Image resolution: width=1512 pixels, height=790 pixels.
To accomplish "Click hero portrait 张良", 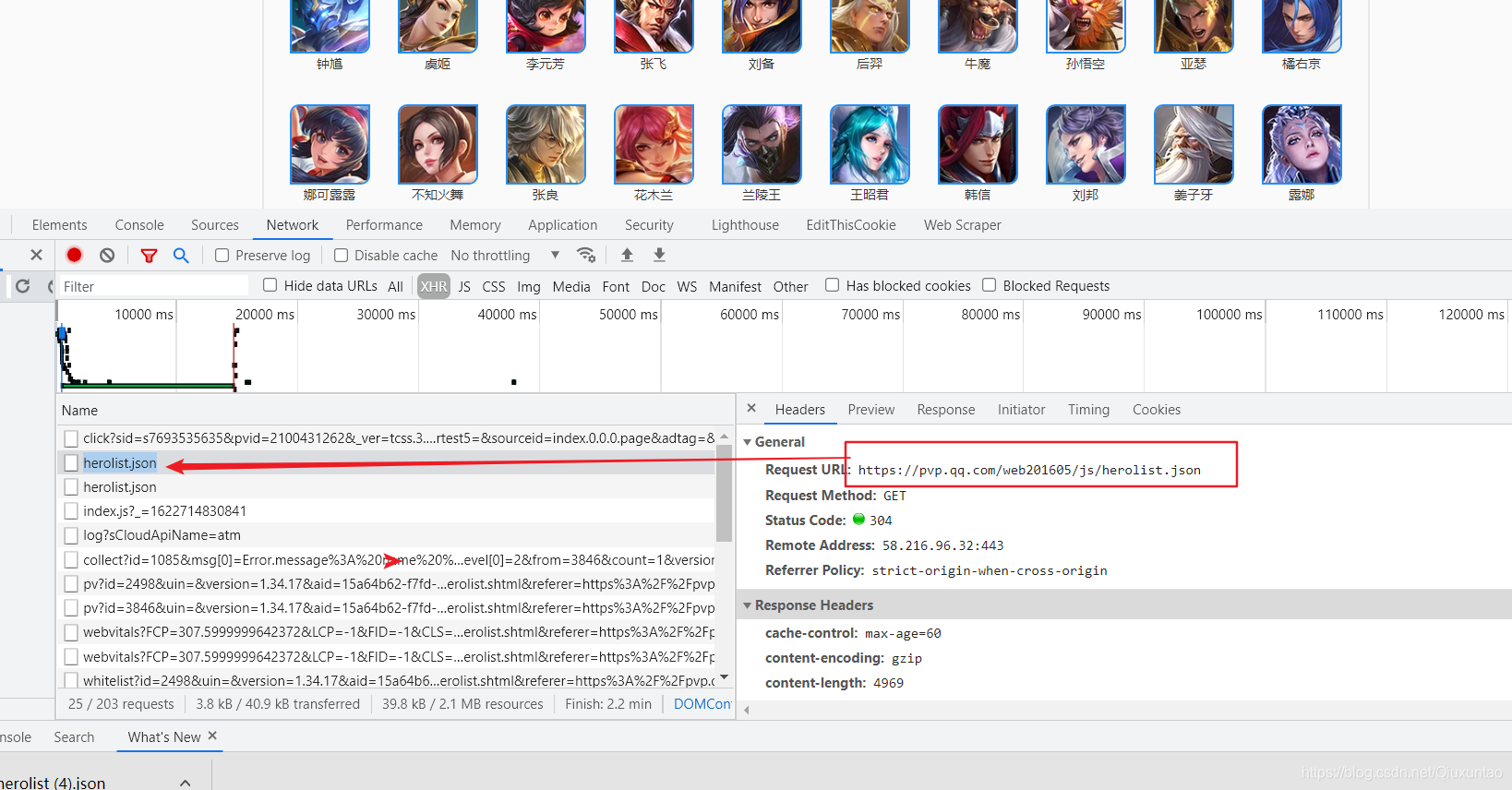I will (546, 144).
